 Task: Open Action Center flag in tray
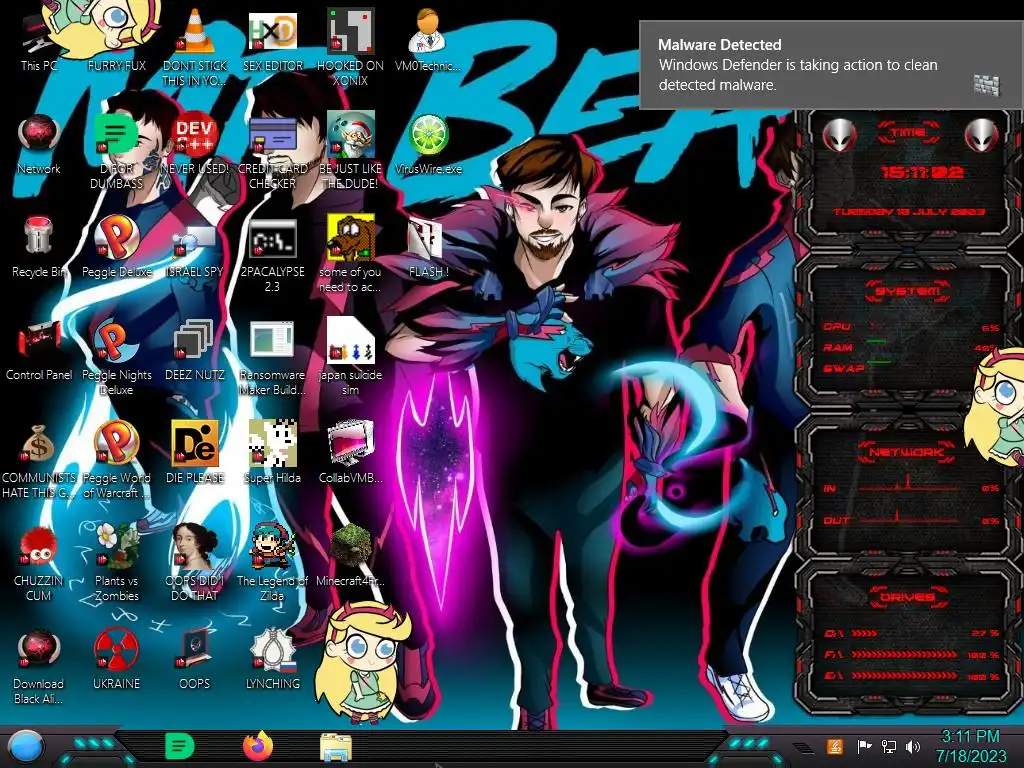pos(864,746)
